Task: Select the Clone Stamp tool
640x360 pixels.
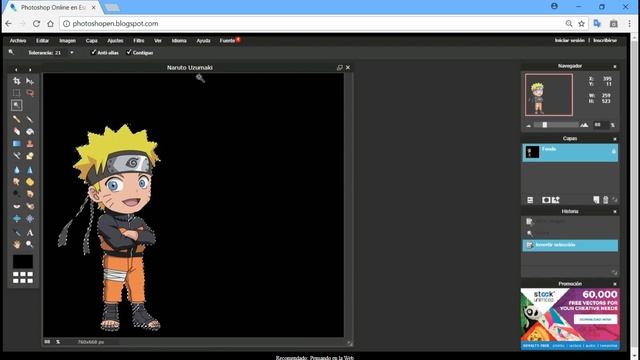Action: 30,144
